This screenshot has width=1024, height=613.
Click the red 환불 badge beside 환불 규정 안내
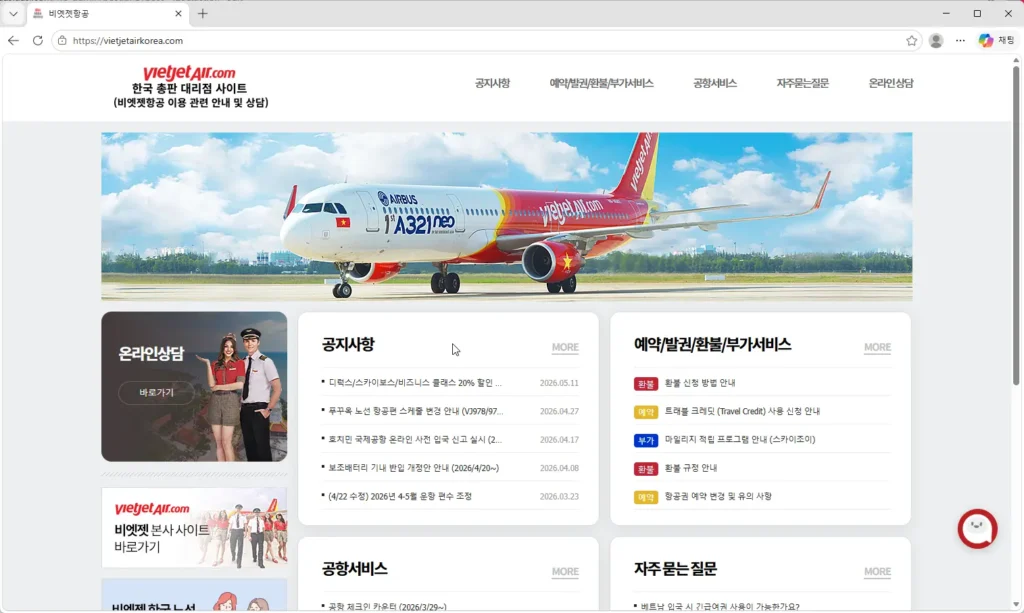click(645, 469)
